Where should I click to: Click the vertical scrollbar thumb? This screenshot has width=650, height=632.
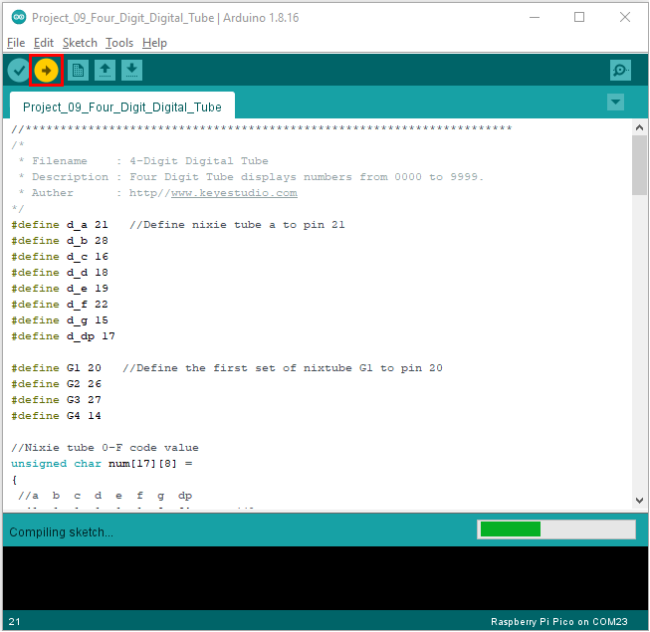[639, 165]
